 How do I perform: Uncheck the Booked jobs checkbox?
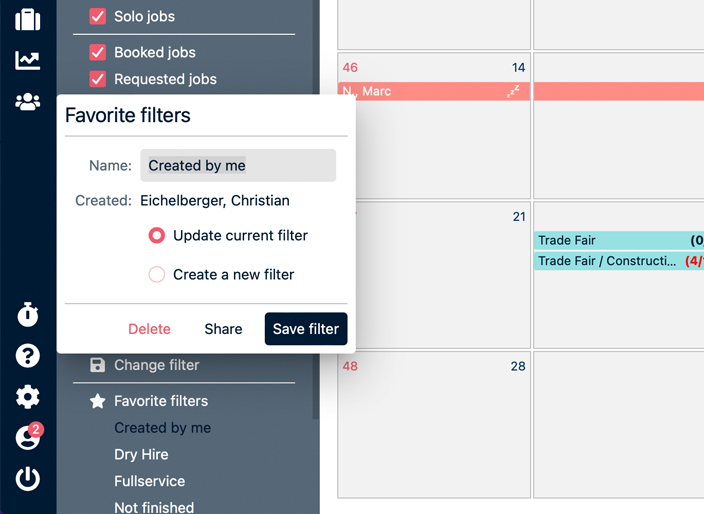click(x=97, y=52)
